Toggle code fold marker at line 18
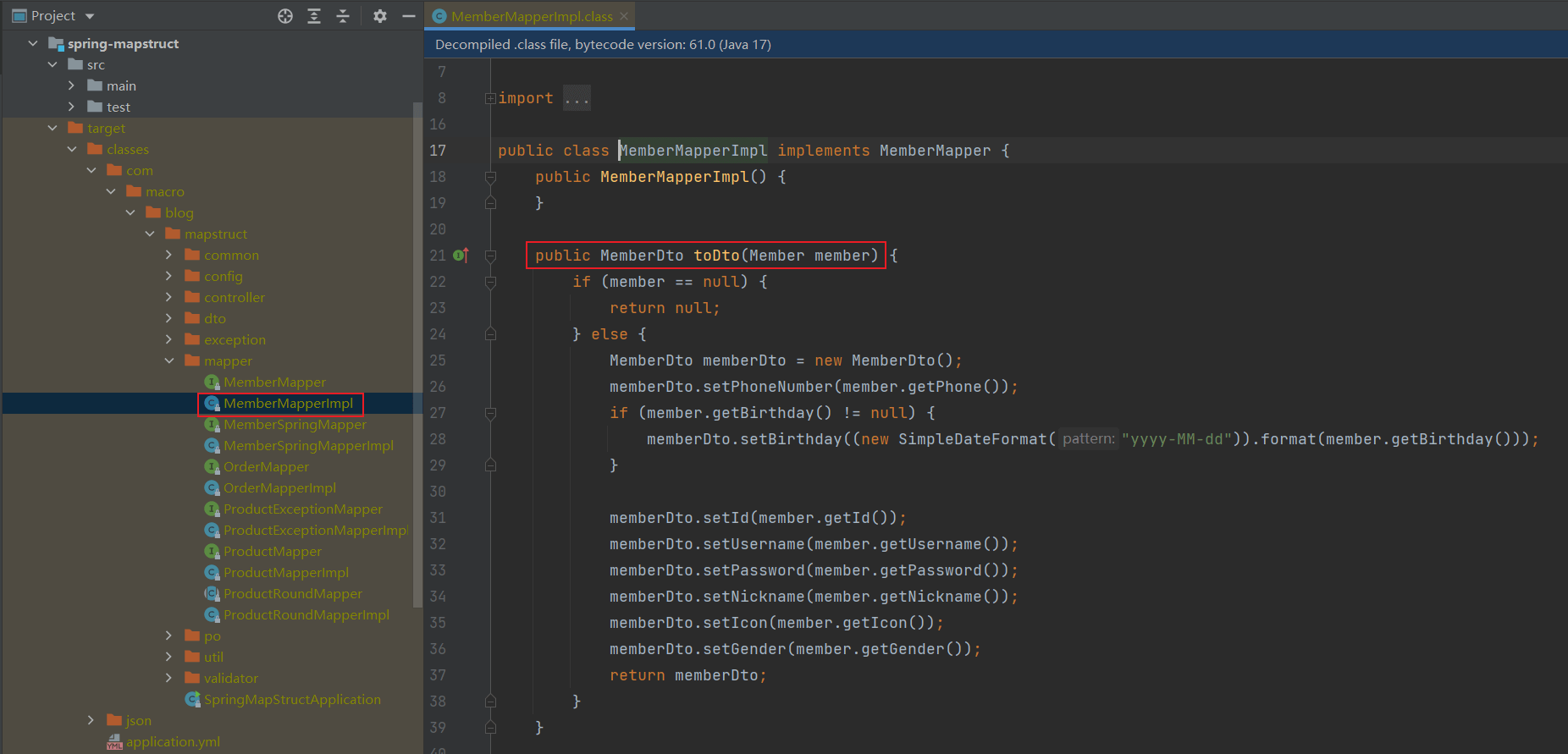Viewport: 1568px width, 754px height. 490,177
